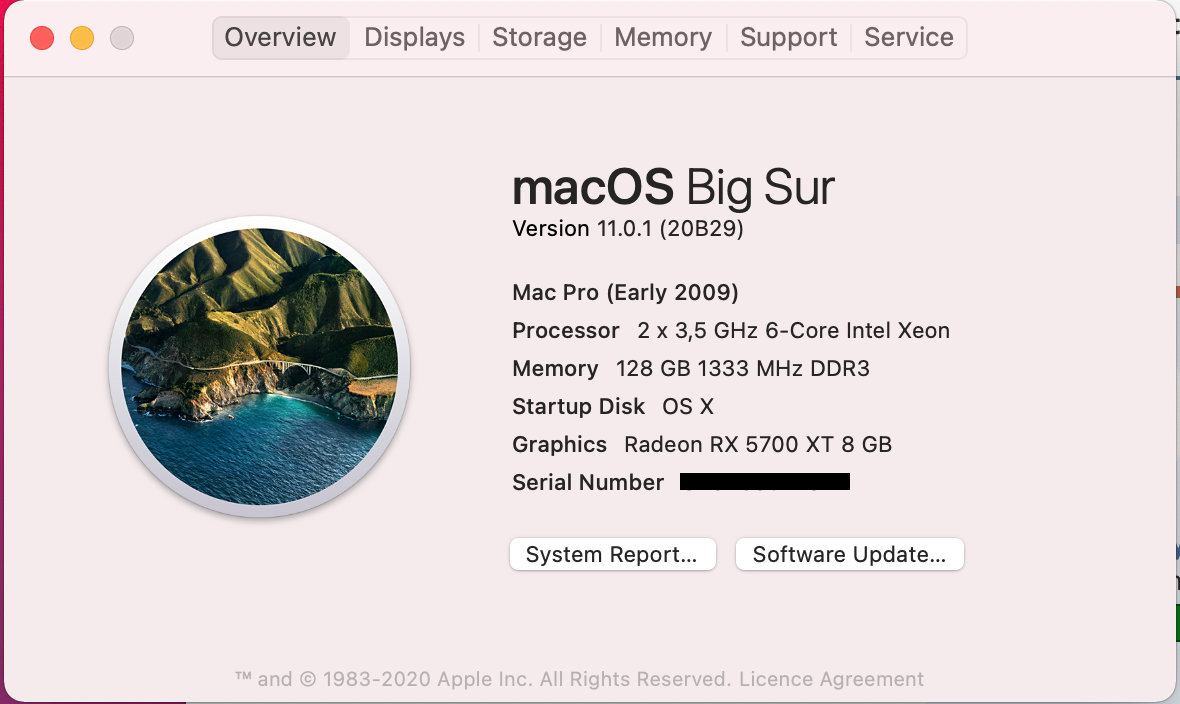Select the Storage tab
The height and width of the screenshot is (704, 1180).
(x=539, y=38)
